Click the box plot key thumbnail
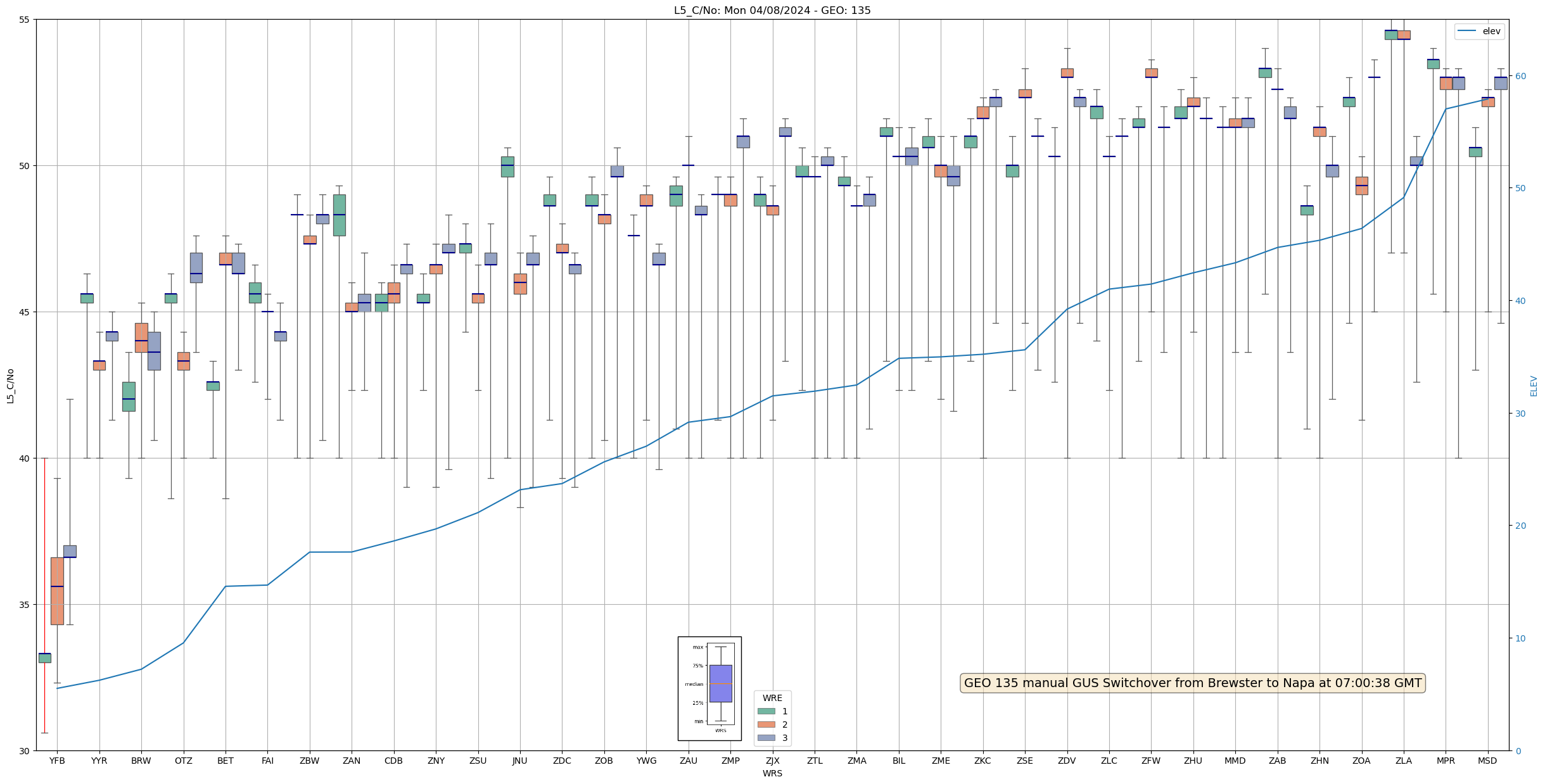 709,688
